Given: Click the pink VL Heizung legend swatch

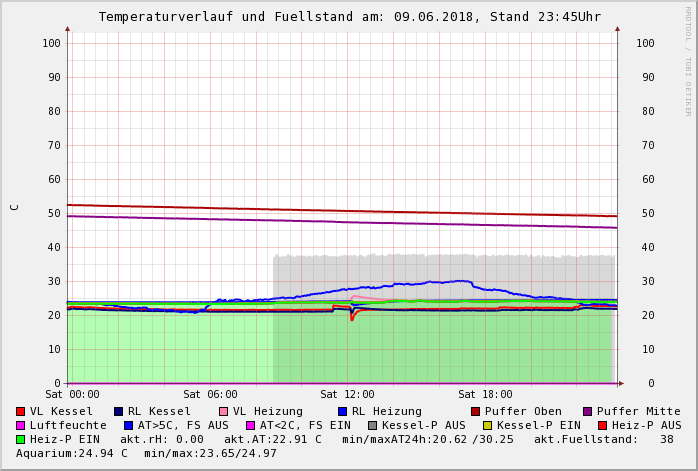Looking at the screenshot, I should click(223, 411).
